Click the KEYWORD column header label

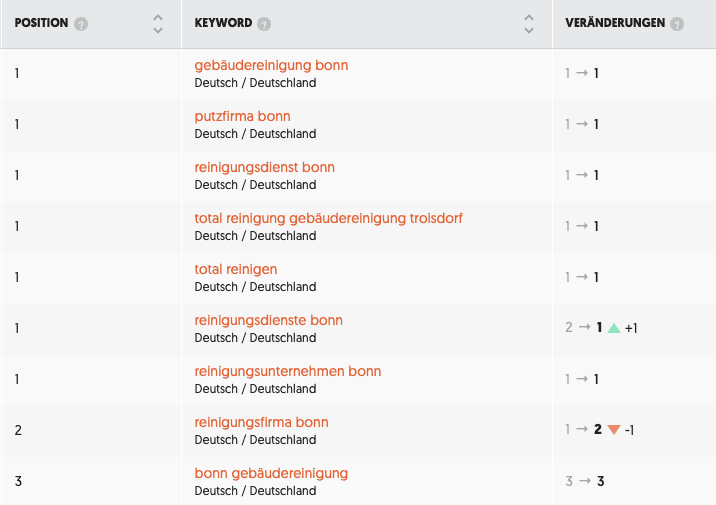[223, 23]
